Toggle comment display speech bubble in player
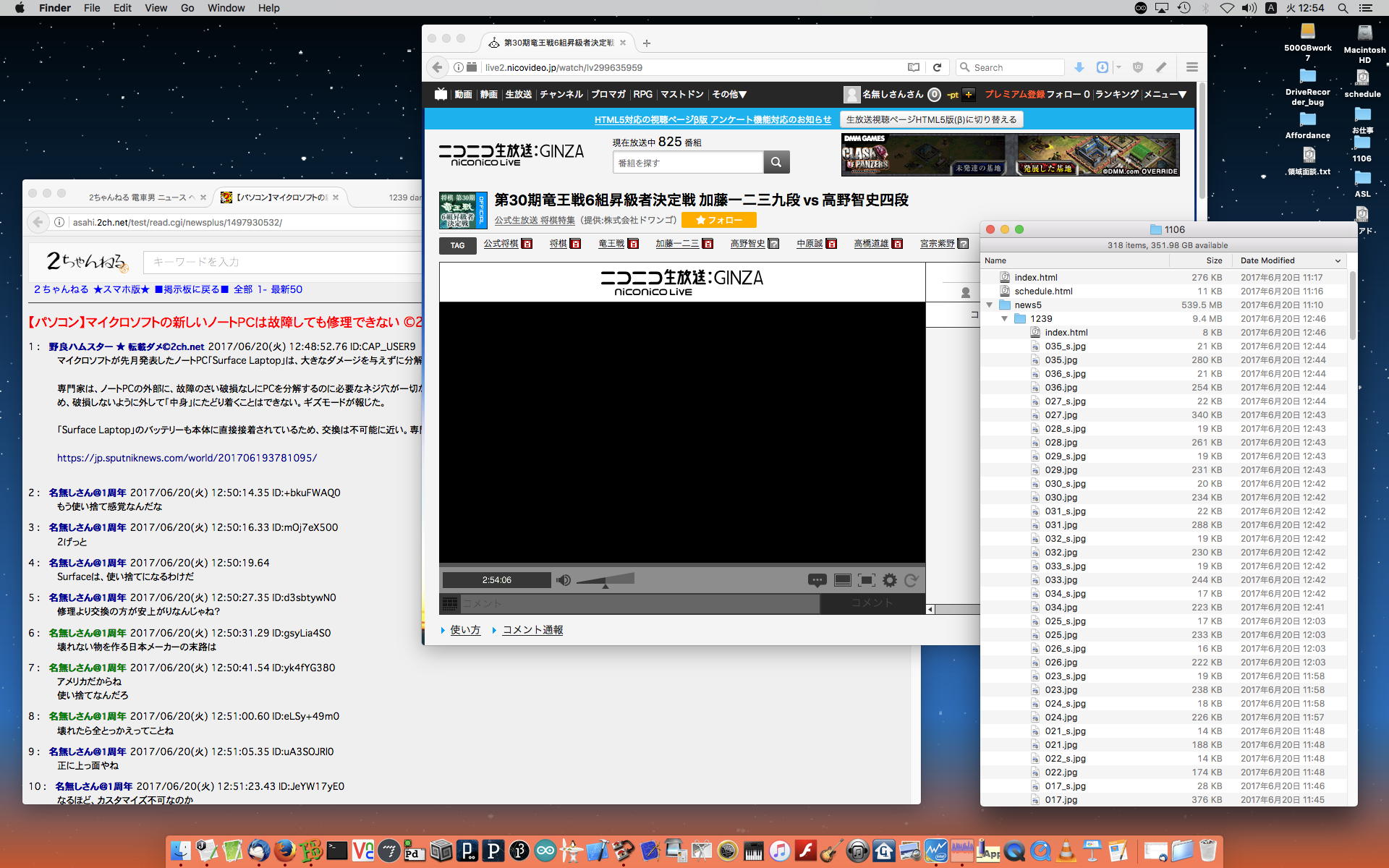Viewport: 1389px width, 868px height. 817,580
